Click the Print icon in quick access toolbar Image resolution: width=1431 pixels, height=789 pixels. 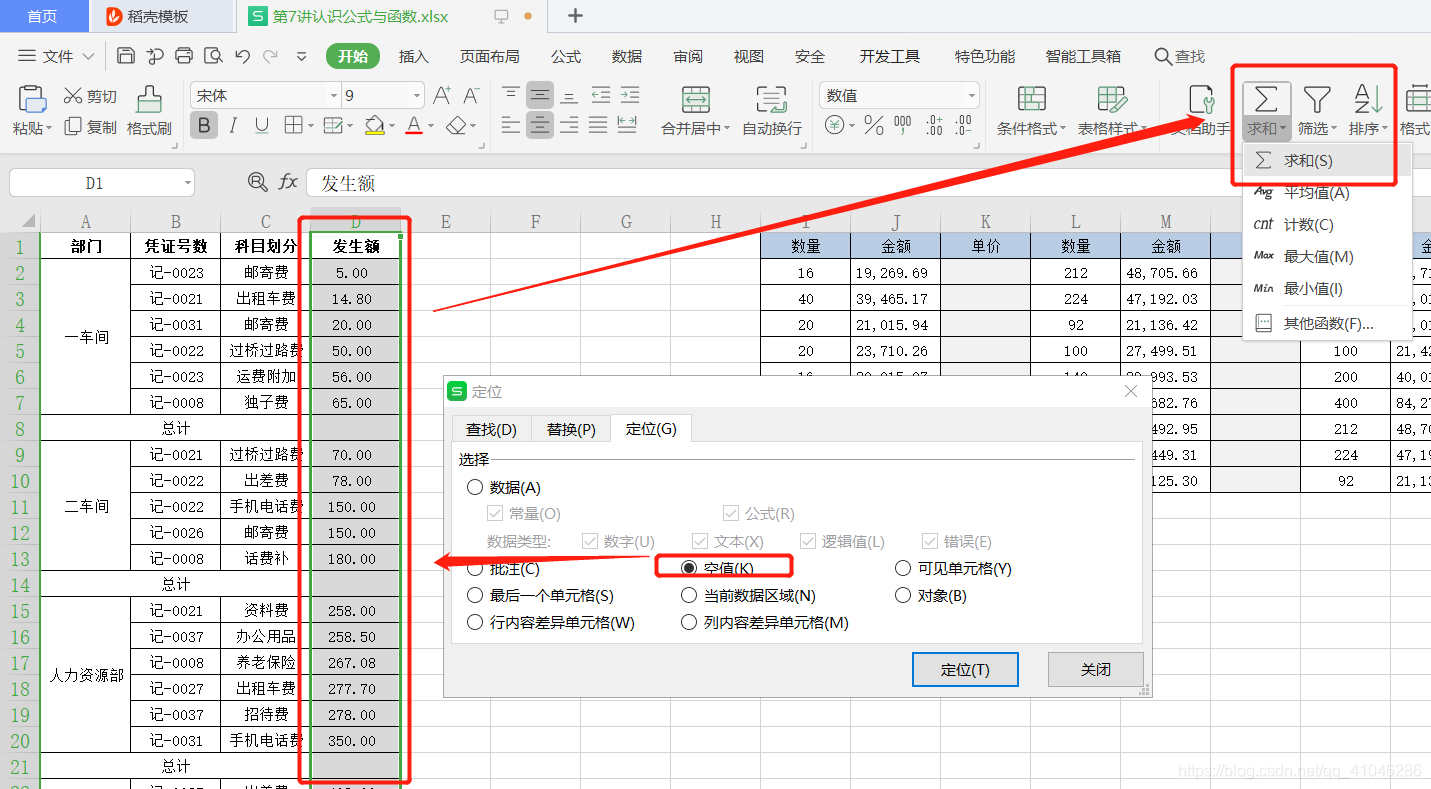click(x=184, y=56)
